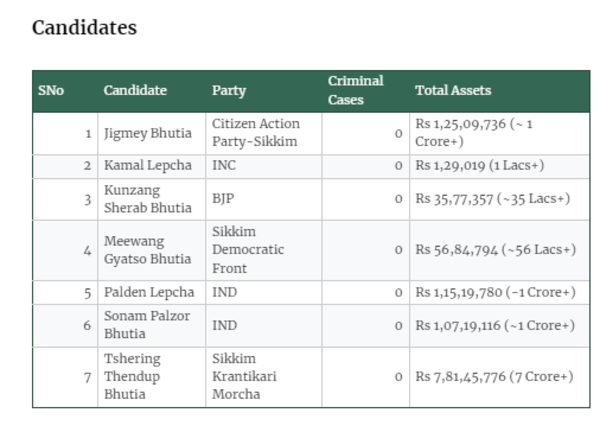The height and width of the screenshot is (432, 600).
Task: Select the INC party cell
Action: 224,166
